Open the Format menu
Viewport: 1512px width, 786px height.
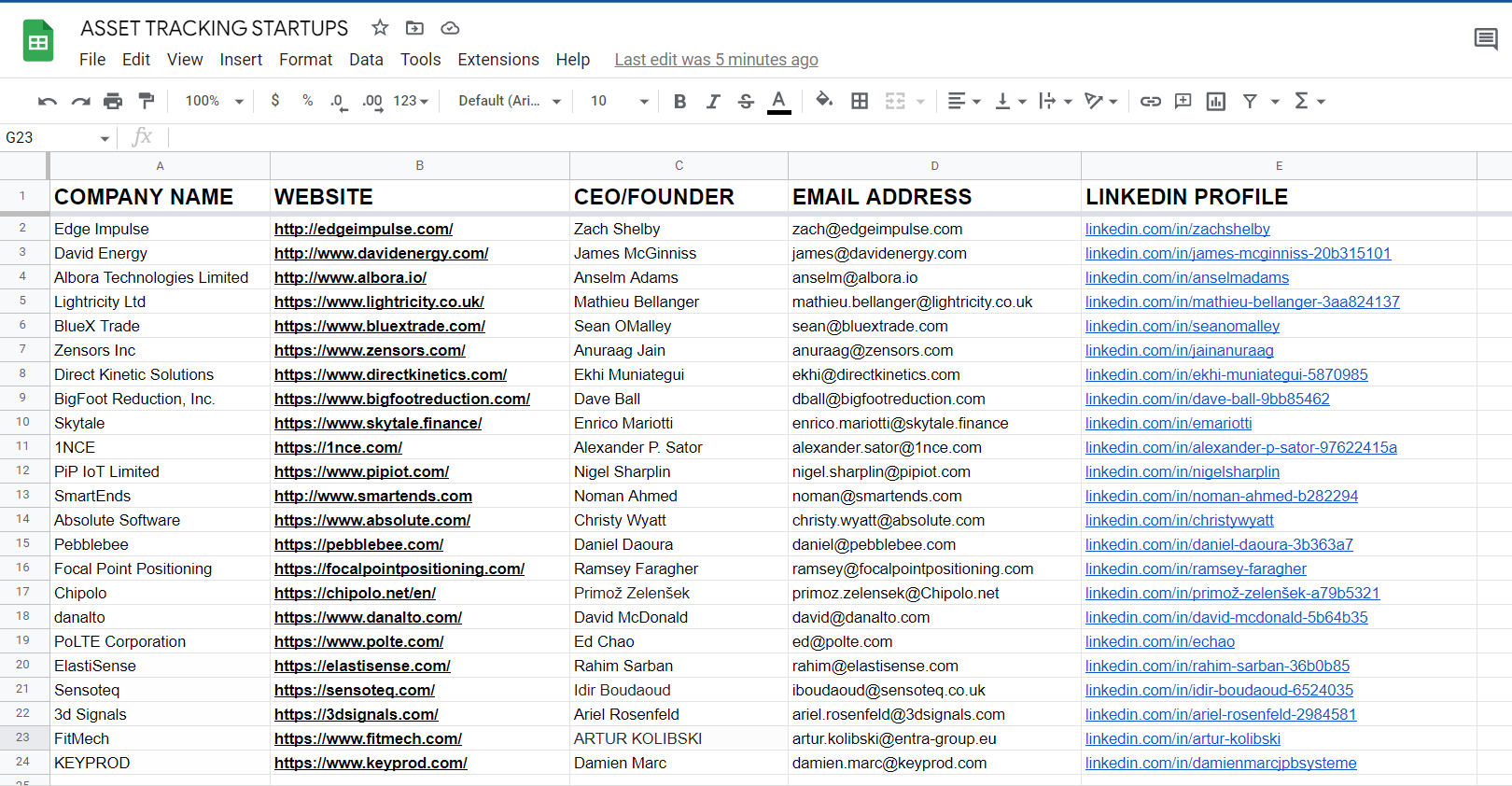pyautogui.click(x=305, y=60)
